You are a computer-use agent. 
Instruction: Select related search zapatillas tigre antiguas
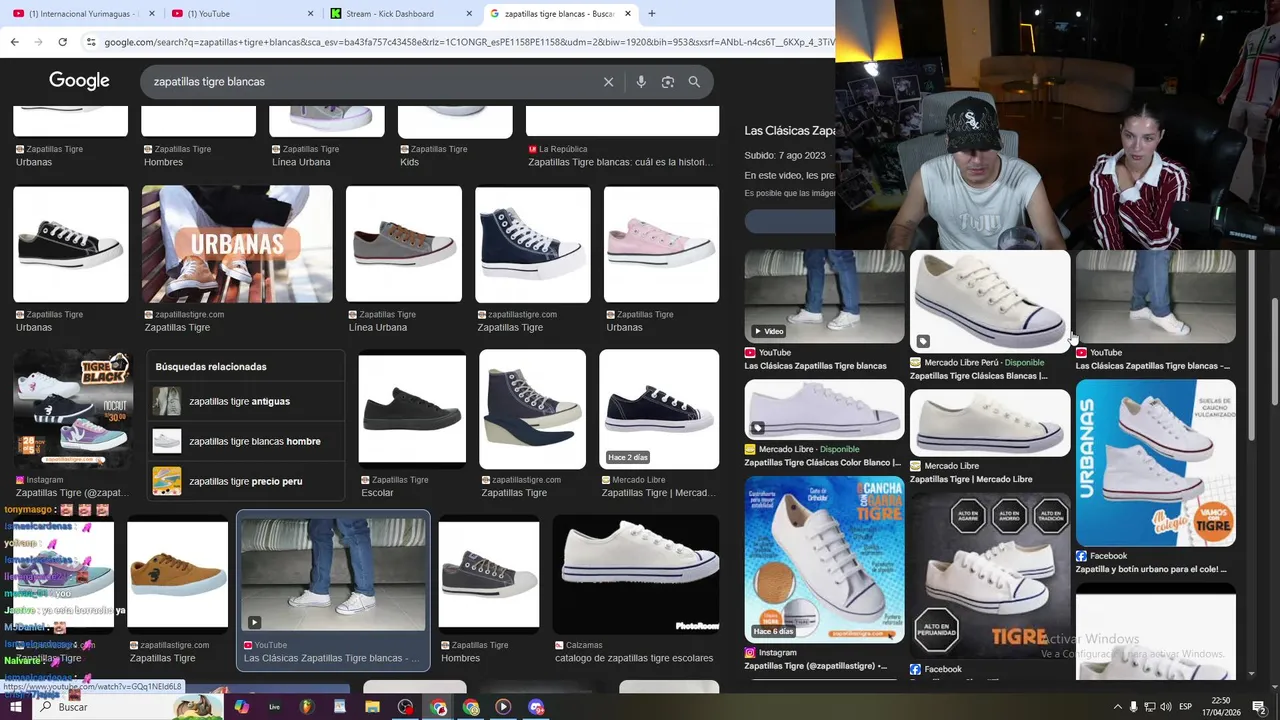[246, 401]
